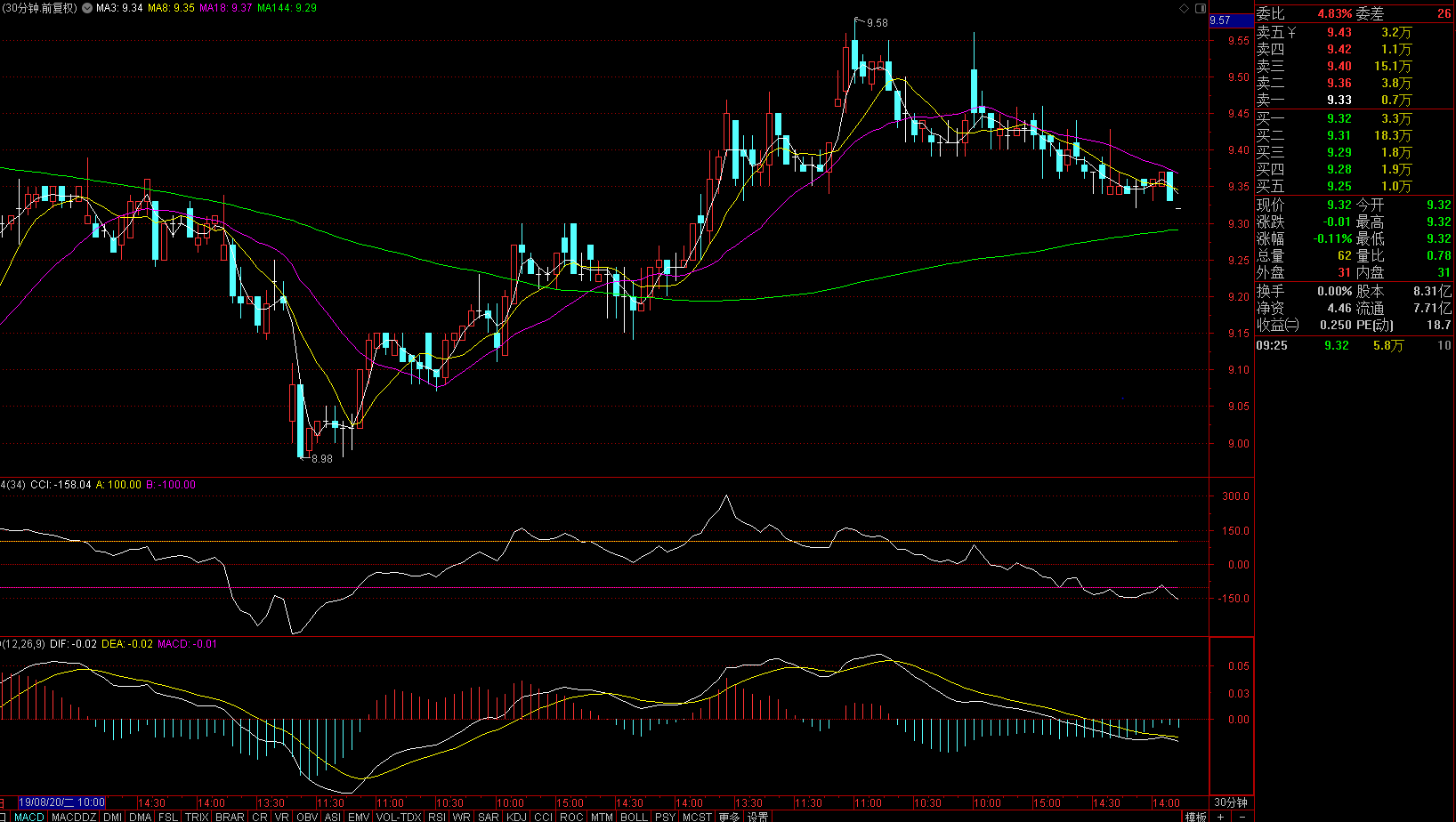Click the 外盘 31 value
This screenshot has width=1456, height=822.
coord(1345,272)
